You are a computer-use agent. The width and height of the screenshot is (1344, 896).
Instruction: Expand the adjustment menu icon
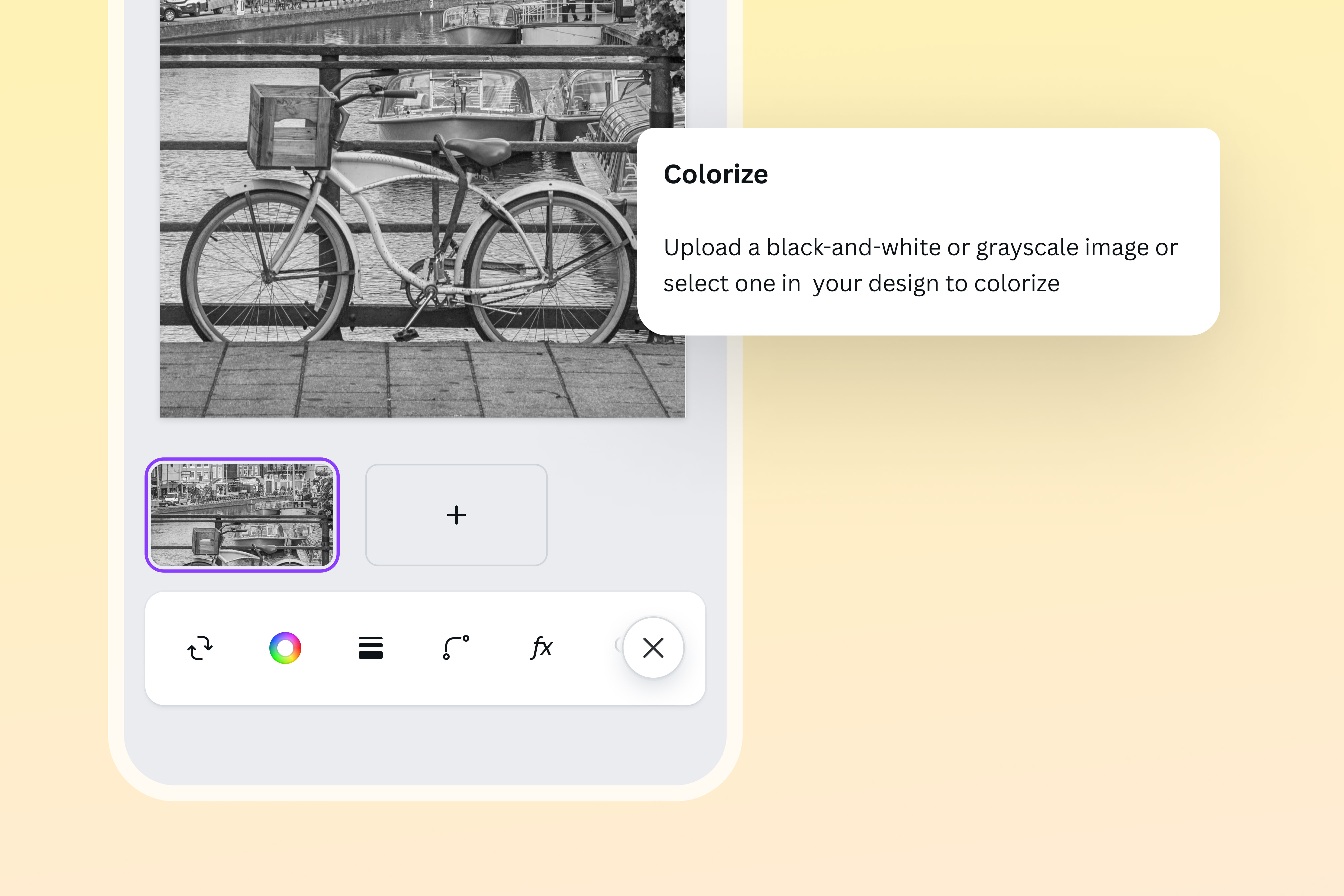coord(371,647)
